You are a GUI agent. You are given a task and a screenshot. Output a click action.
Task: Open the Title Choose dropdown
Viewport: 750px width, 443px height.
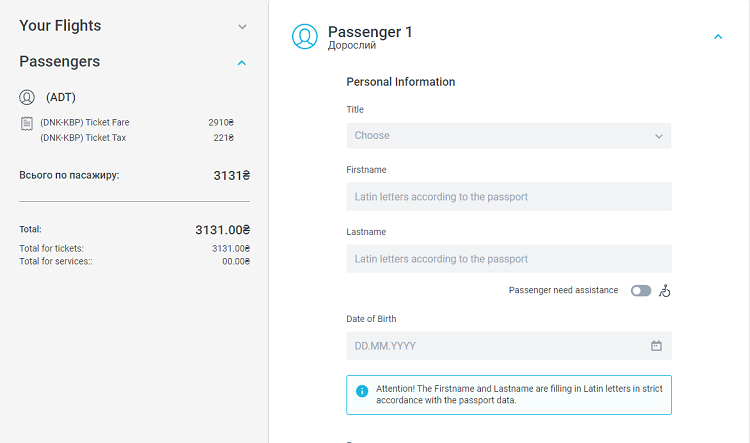point(509,136)
